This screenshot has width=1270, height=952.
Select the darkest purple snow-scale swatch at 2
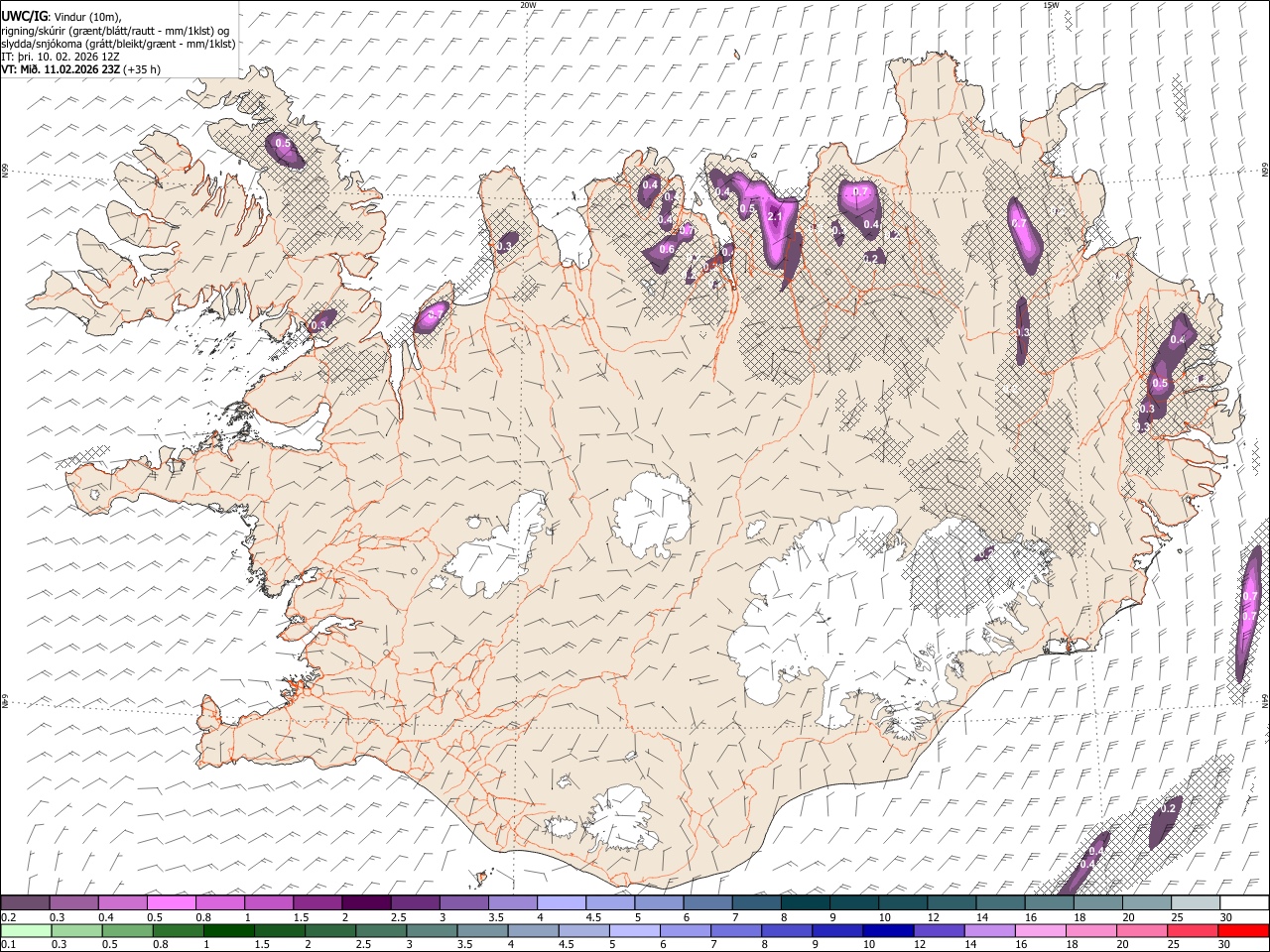coord(365,902)
